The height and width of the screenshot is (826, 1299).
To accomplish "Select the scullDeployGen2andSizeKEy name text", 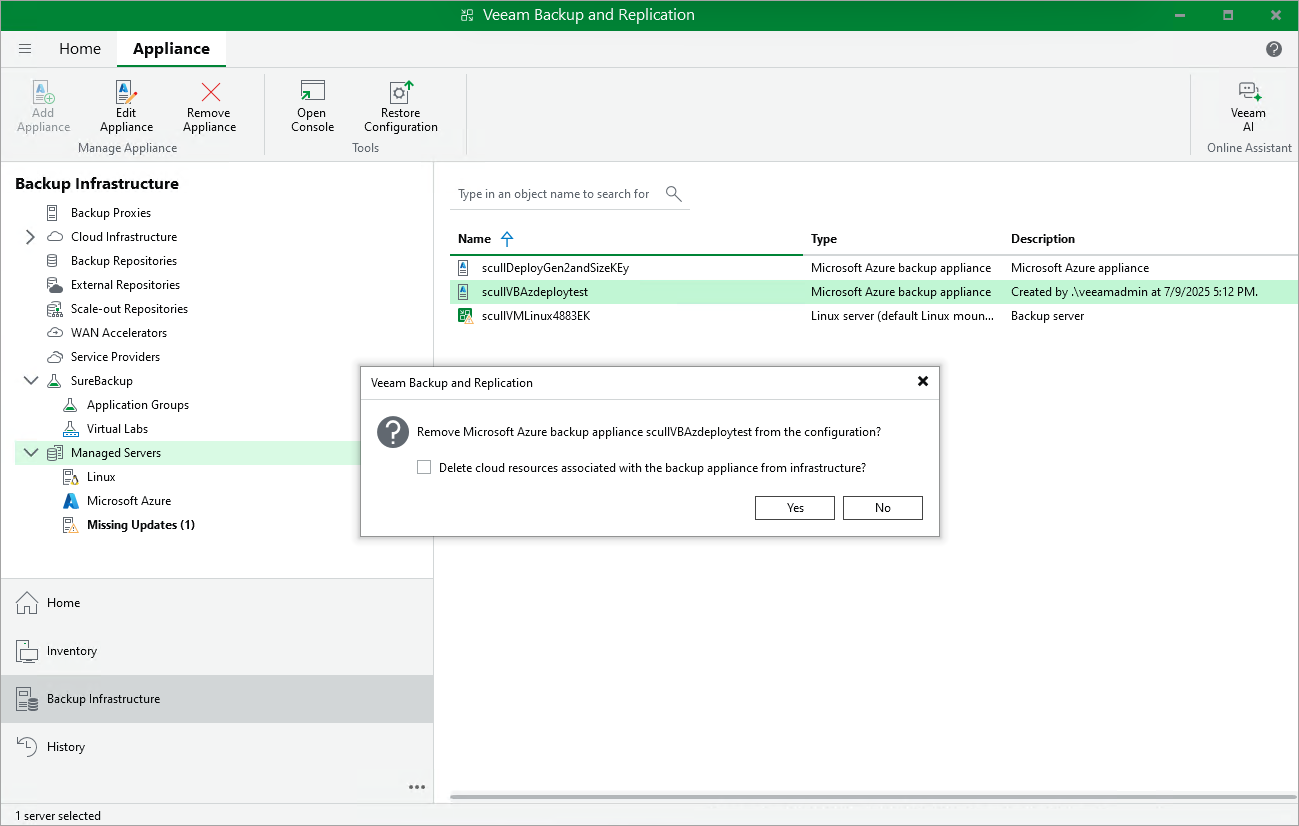I will click(x=555, y=268).
